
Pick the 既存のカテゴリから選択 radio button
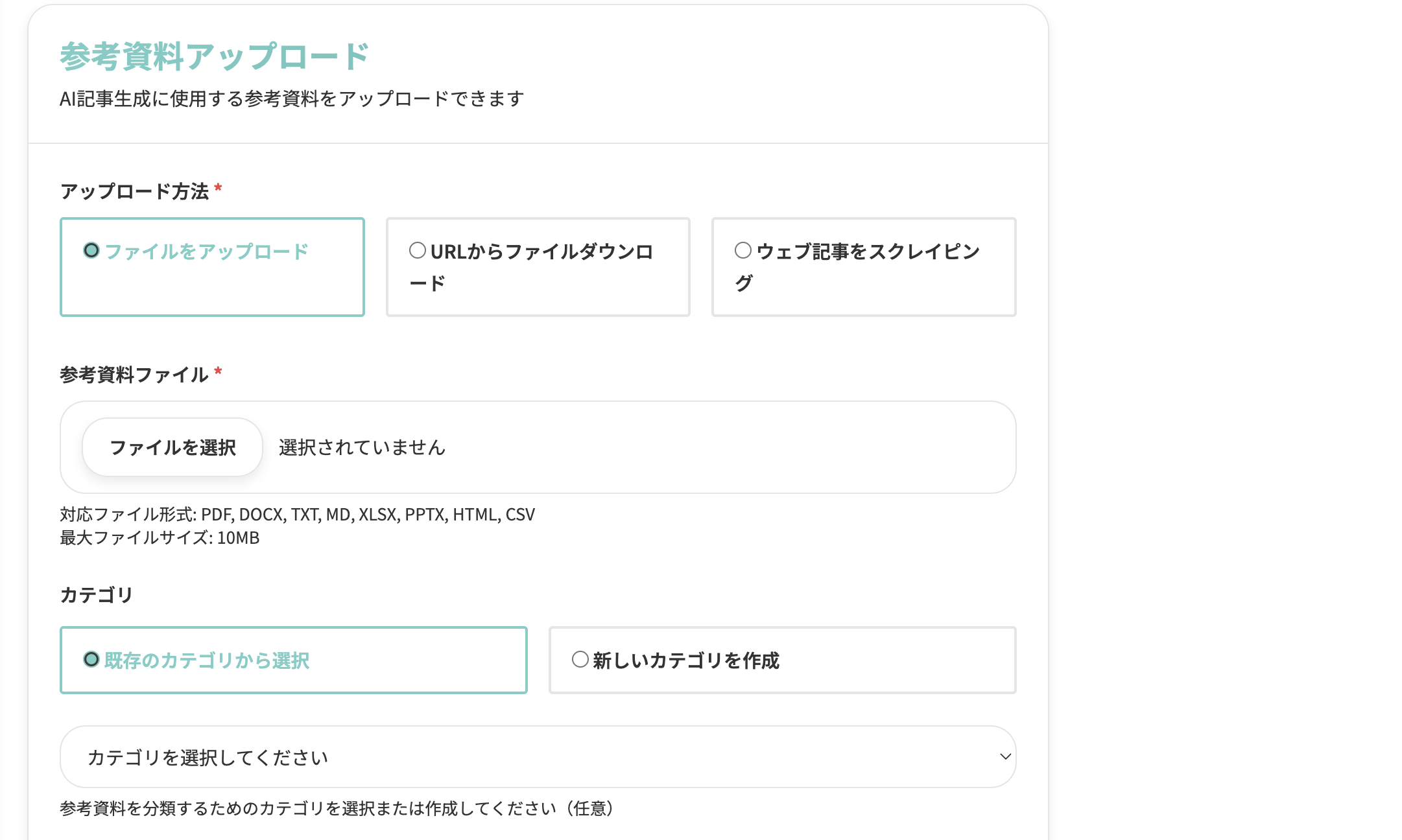pyautogui.click(x=91, y=659)
